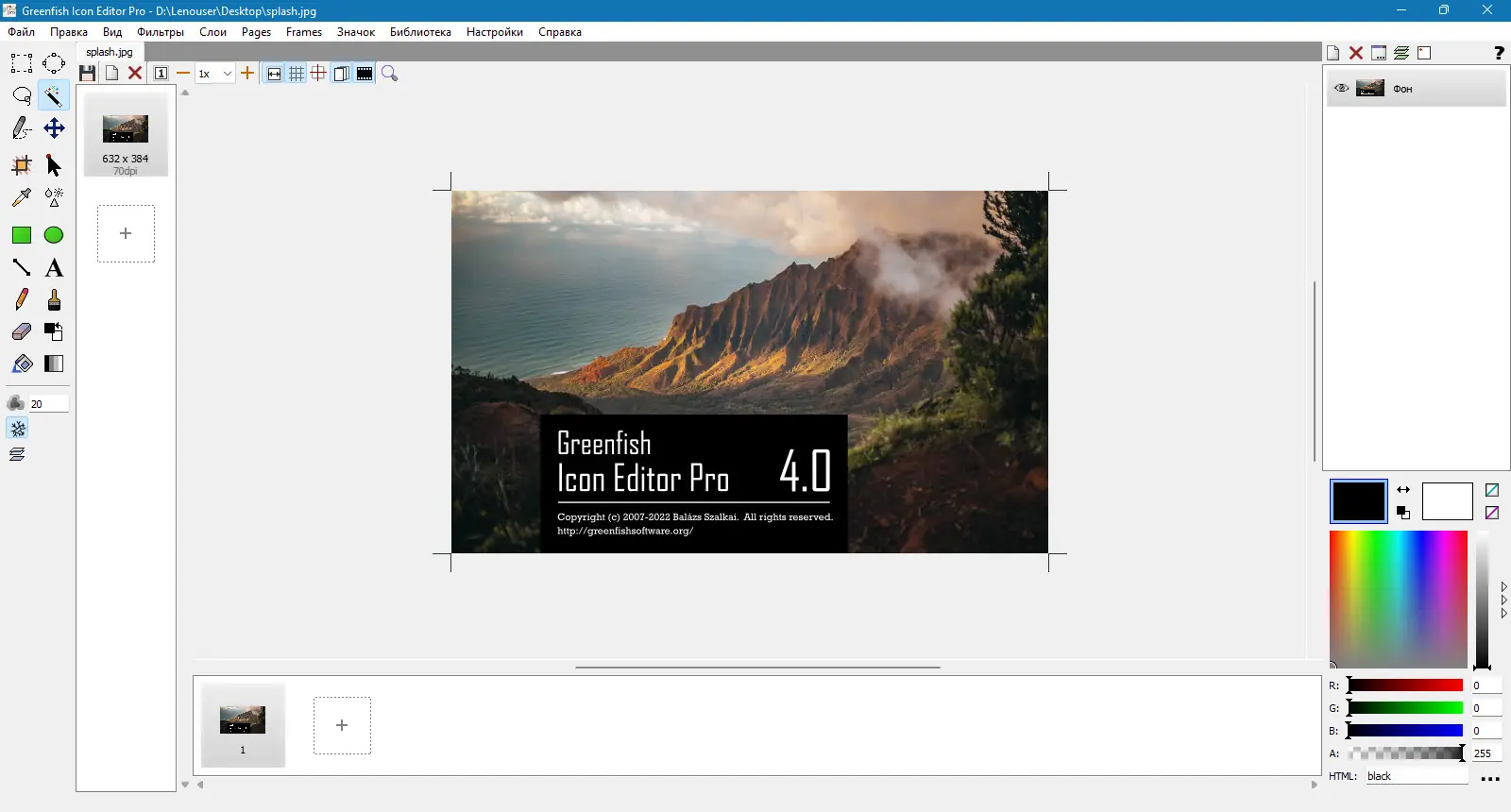Screen dimensions: 1511x812
Task: Pick the blue move/transform arrows tool
Action: (54, 128)
